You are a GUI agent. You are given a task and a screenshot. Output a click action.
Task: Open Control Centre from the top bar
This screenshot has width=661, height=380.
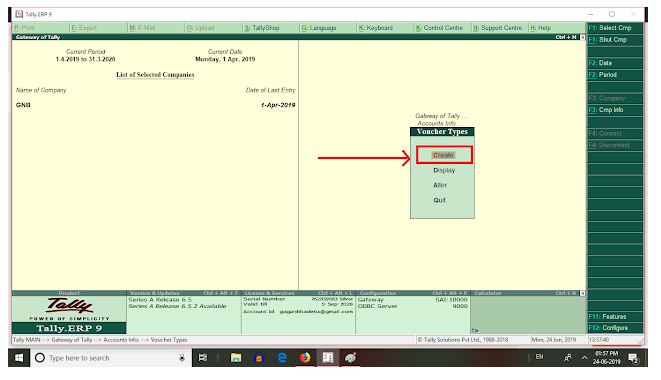point(443,28)
